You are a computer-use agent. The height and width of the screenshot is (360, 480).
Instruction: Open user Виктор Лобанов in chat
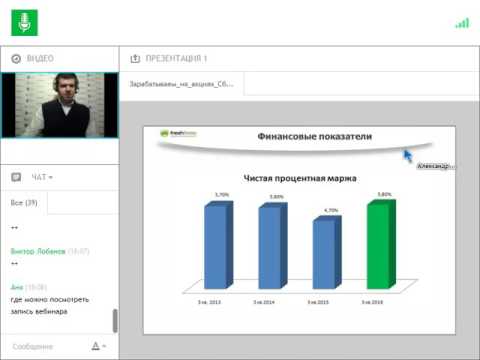click(38, 251)
